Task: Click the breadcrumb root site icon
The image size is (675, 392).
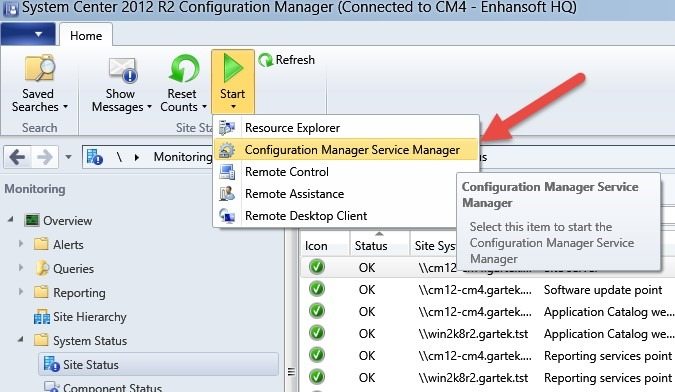Action: (x=94, y=157)
